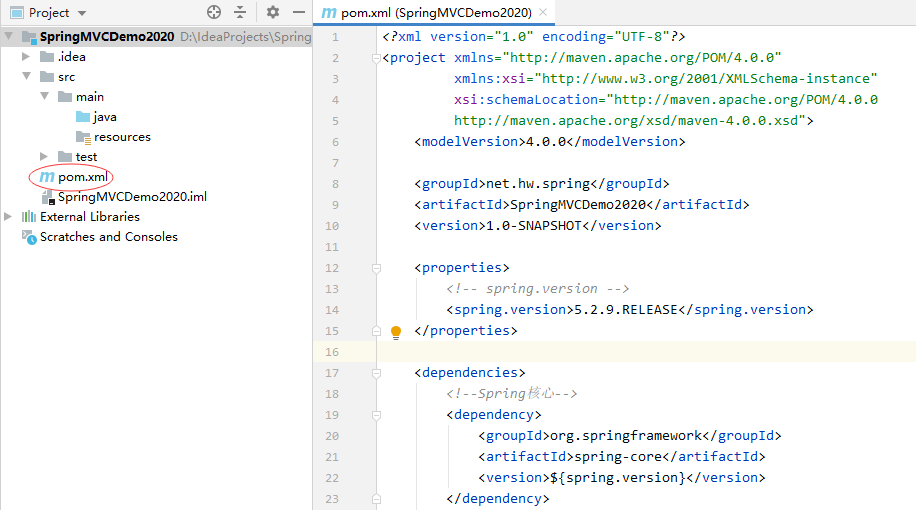The image size is (916, 510).
Task: Click the Maven m icon beside pom.xml
Action: [x=47, y=177]
